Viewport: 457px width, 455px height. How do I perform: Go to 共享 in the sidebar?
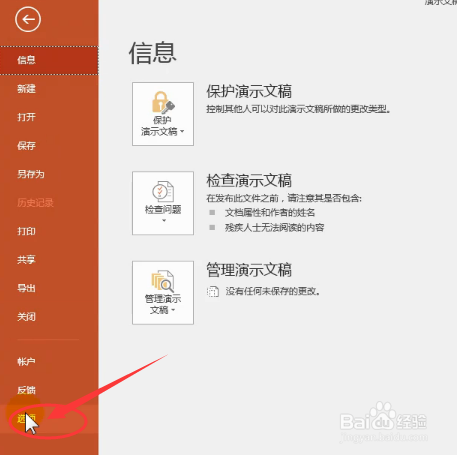click(x=49, y=260)
